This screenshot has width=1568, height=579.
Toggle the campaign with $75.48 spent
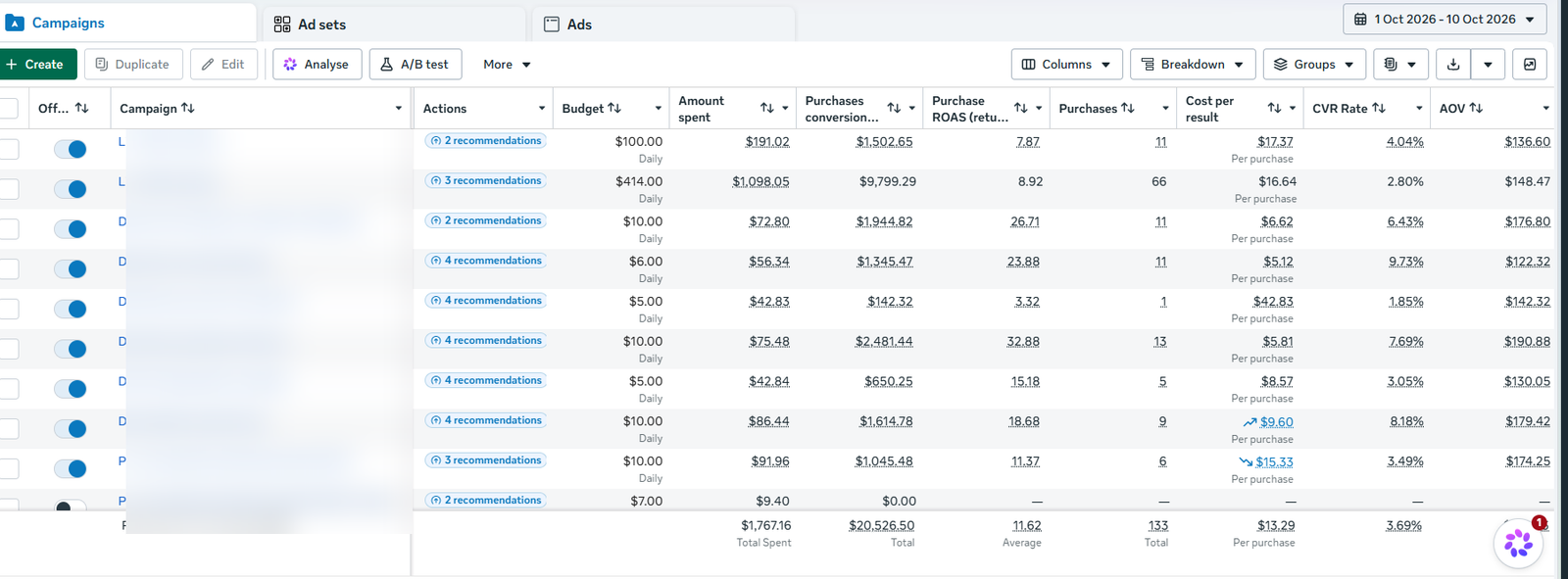click(71, 349)
